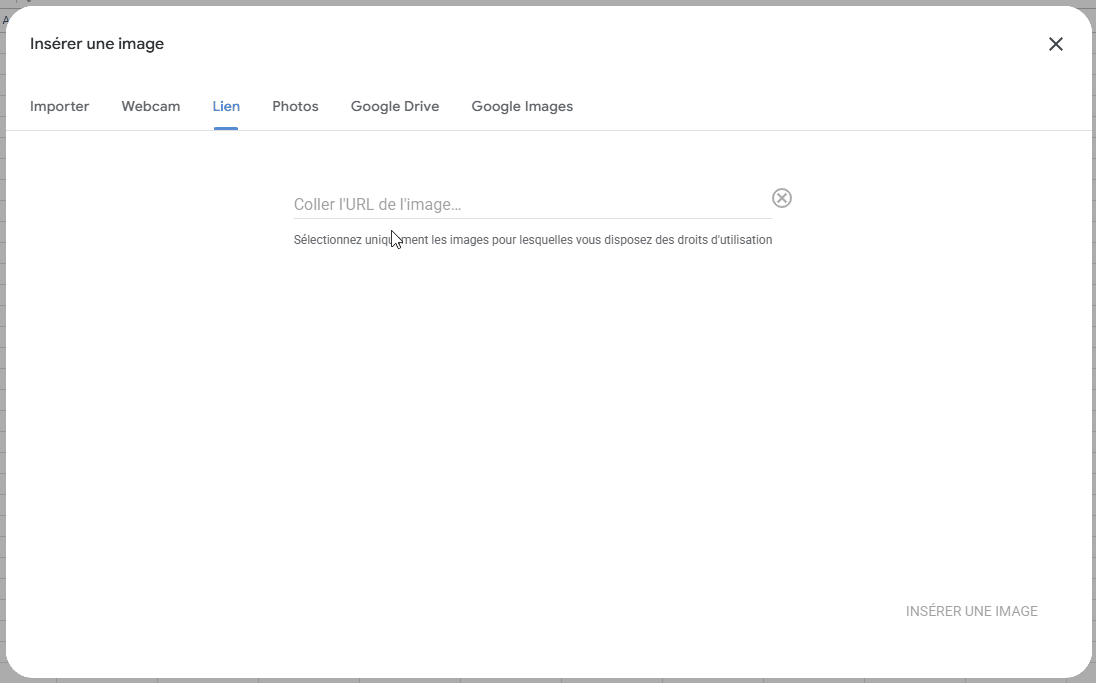The width and height of the screenshot is (1096, 683).
Task: Switch to the Google Images tab
Action: pyautogui.click(x=522, y=106)
